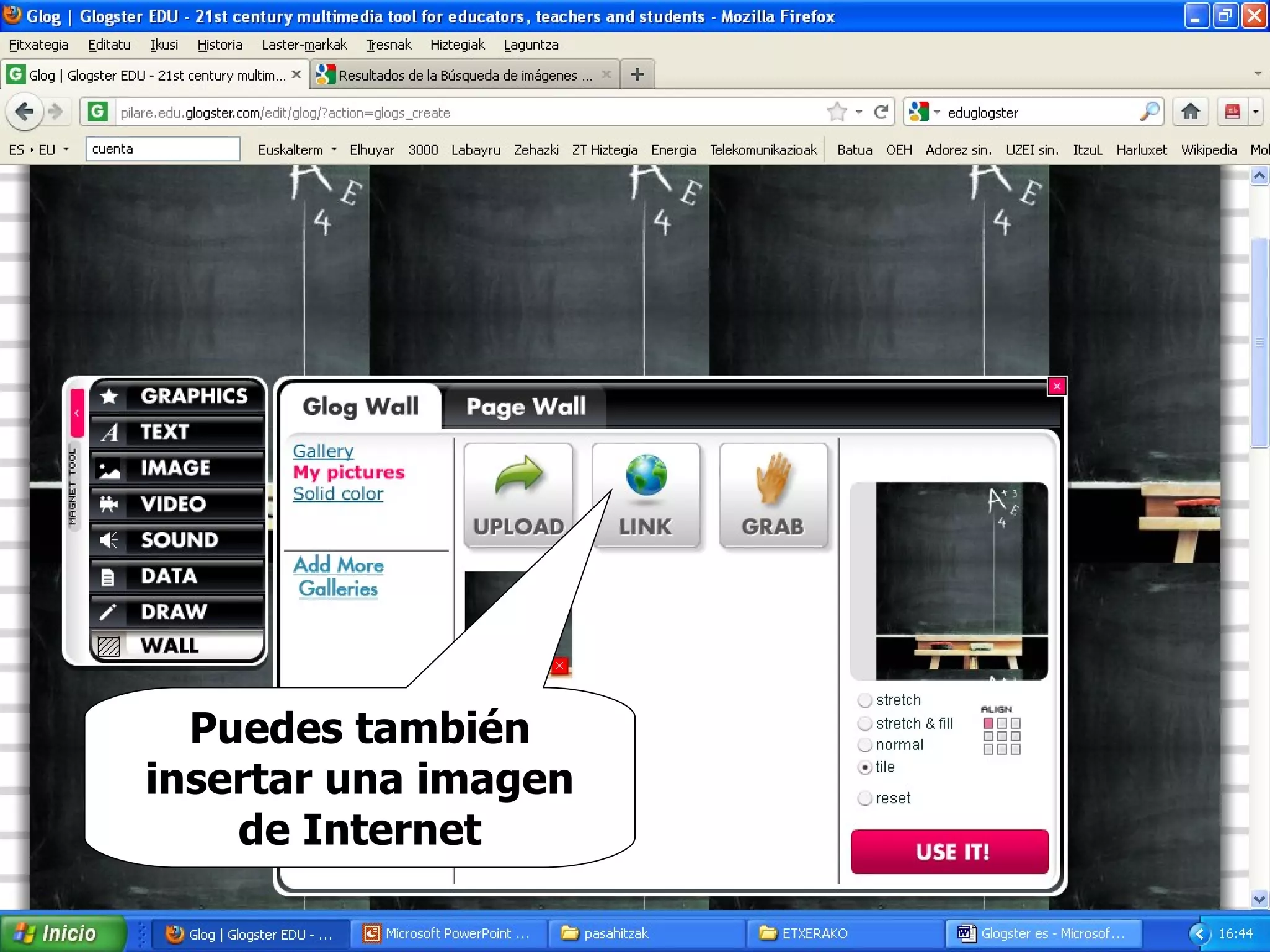Go back with browser back arrow
1270x952 pixels.
24,112
